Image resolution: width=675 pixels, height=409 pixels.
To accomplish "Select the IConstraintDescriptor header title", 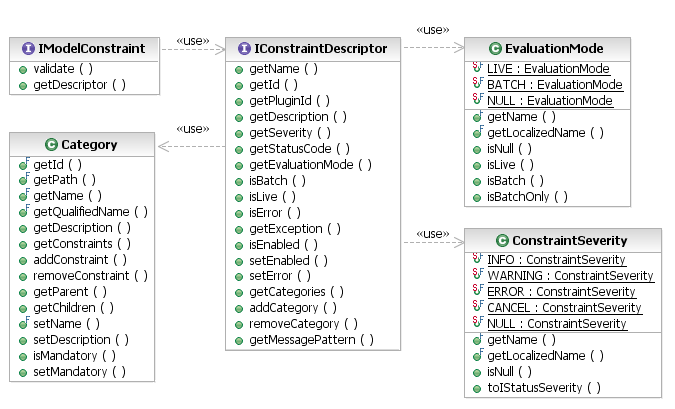I will click(x=321, y=48).
